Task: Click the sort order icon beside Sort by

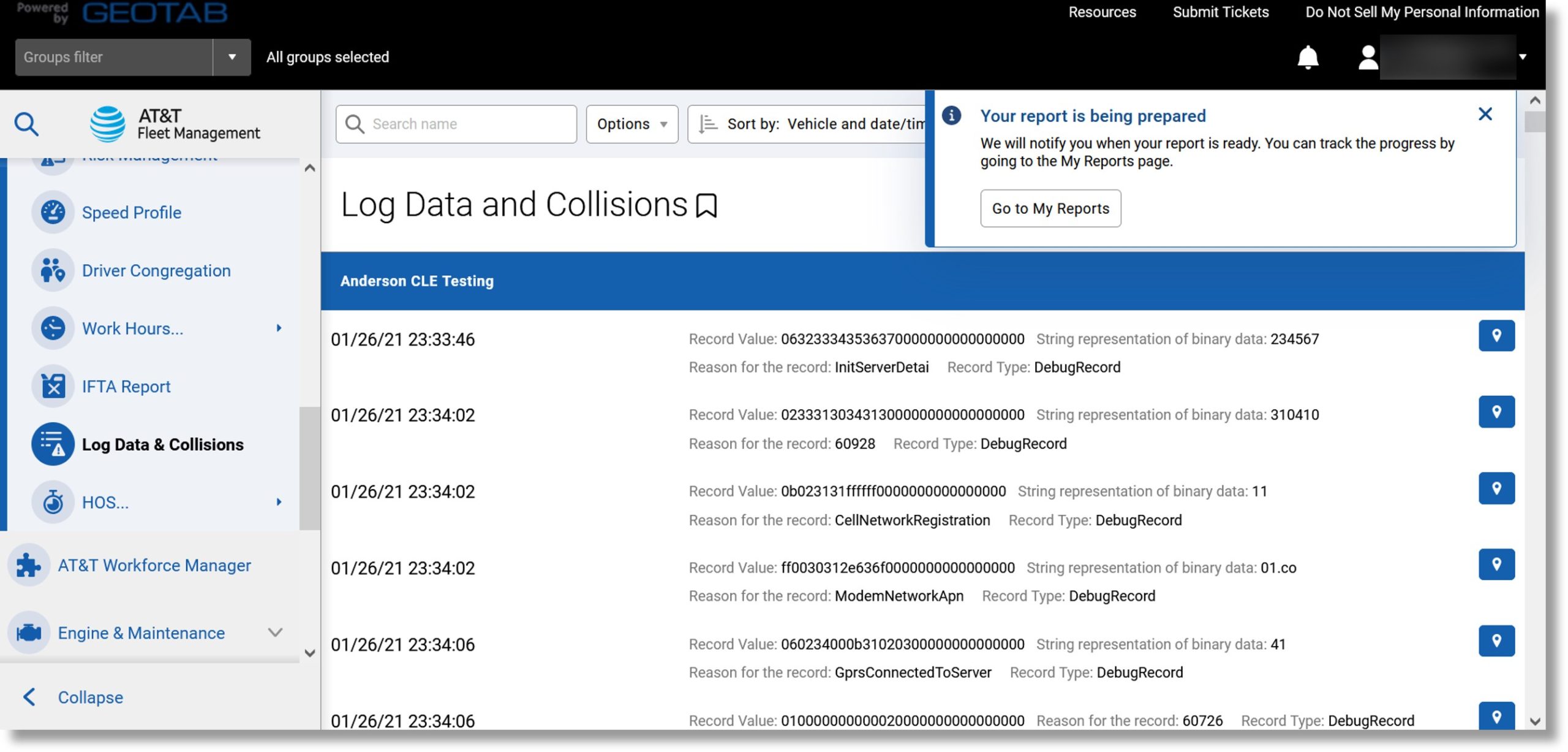Action: [x=708, y=124]
